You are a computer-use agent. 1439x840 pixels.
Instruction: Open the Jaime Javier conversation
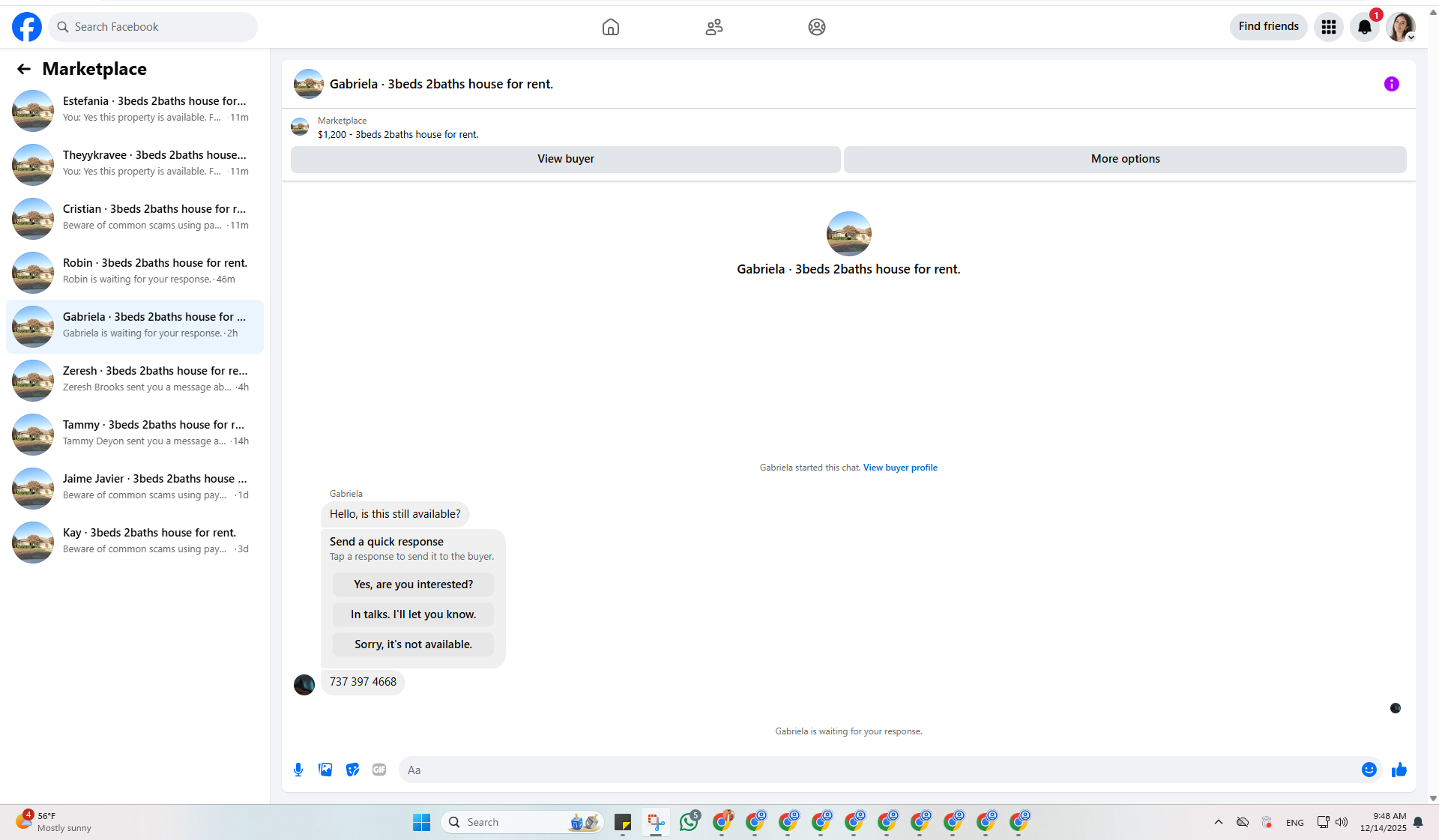(135, 488)
